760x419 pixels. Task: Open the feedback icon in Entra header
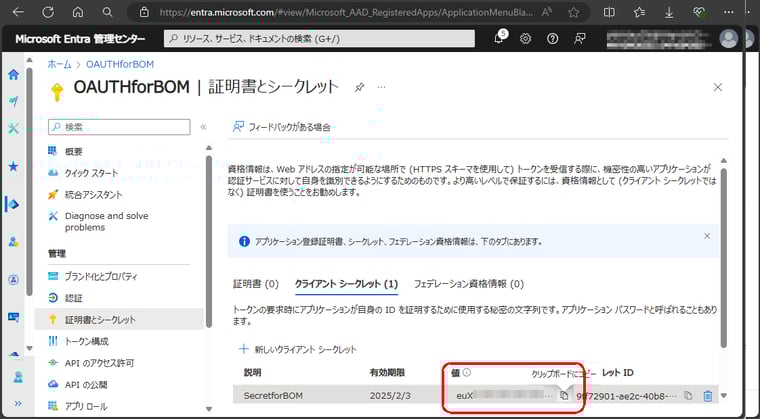pos(580,39)
